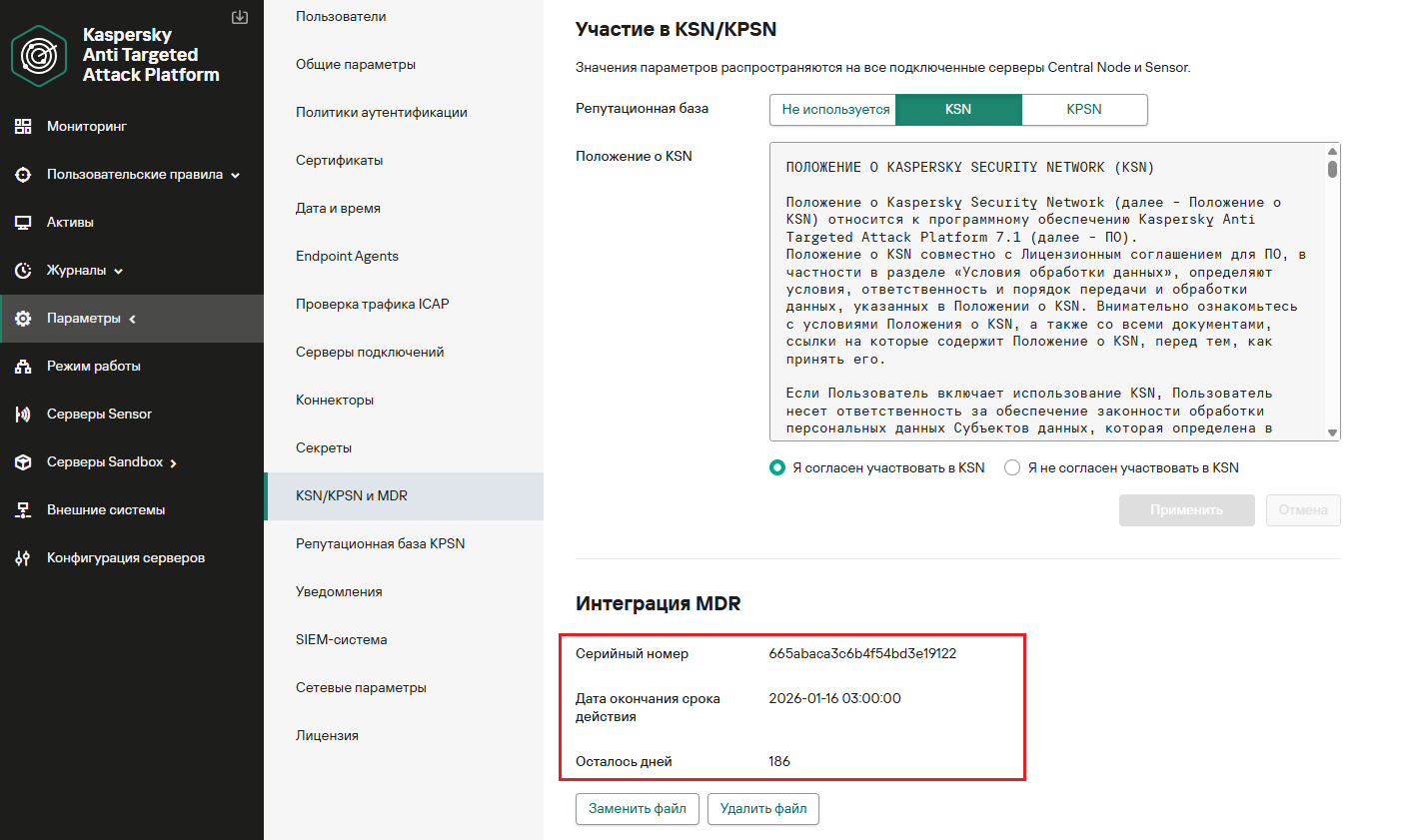Click the Заменить файл button
Image resolution: width=1401 pixels, height=840 pixels.
click(638, 809)
